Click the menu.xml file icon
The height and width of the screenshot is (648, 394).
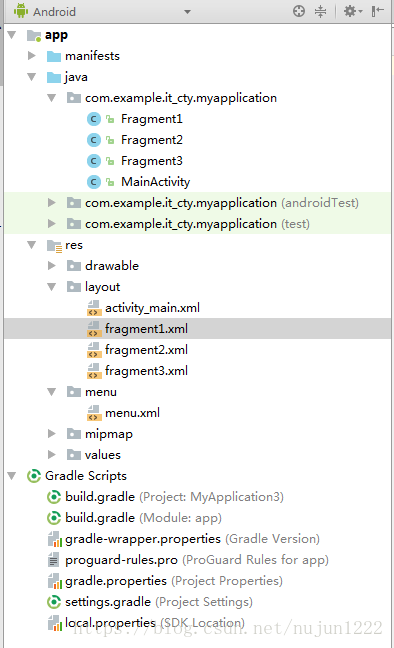94,413
